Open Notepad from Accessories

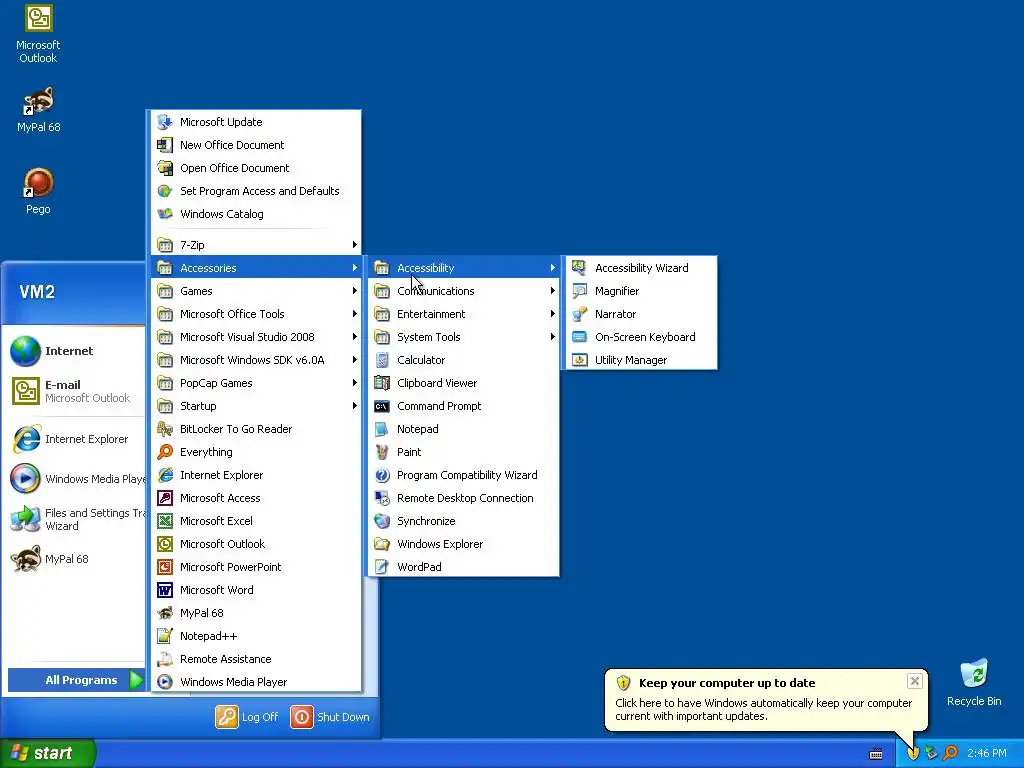[463, 429]
